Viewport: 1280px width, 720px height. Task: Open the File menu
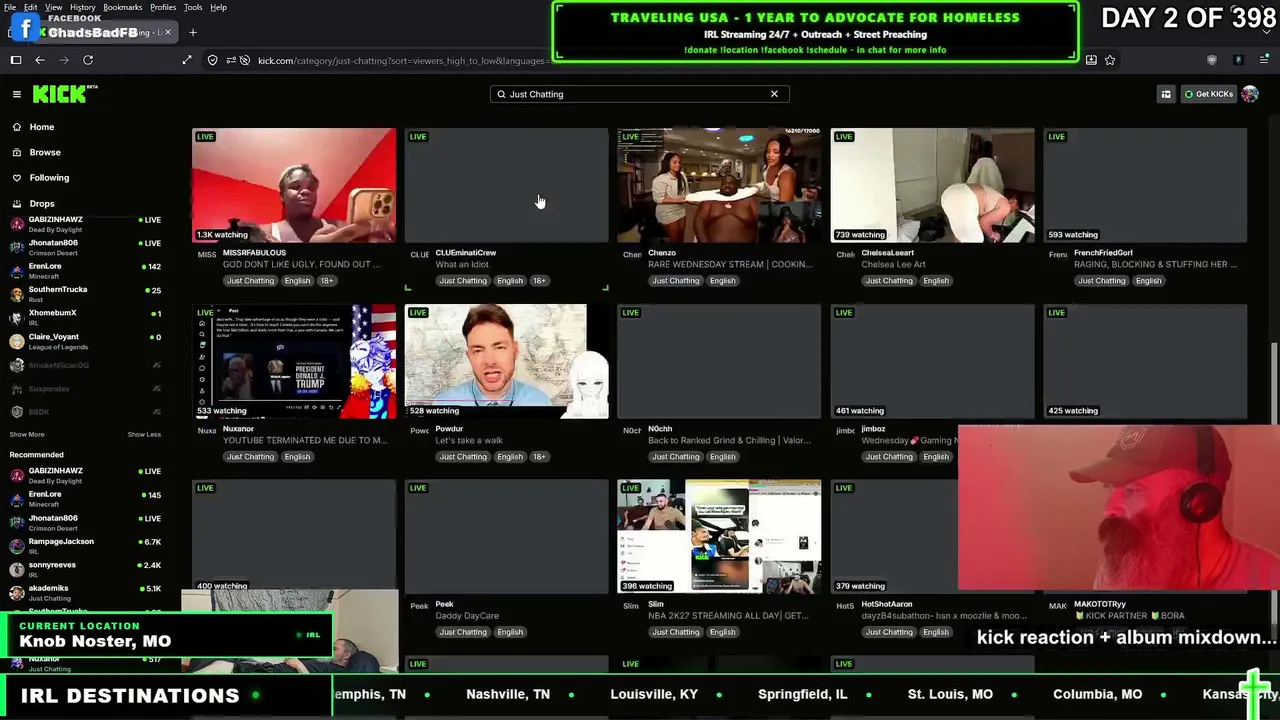10,7
